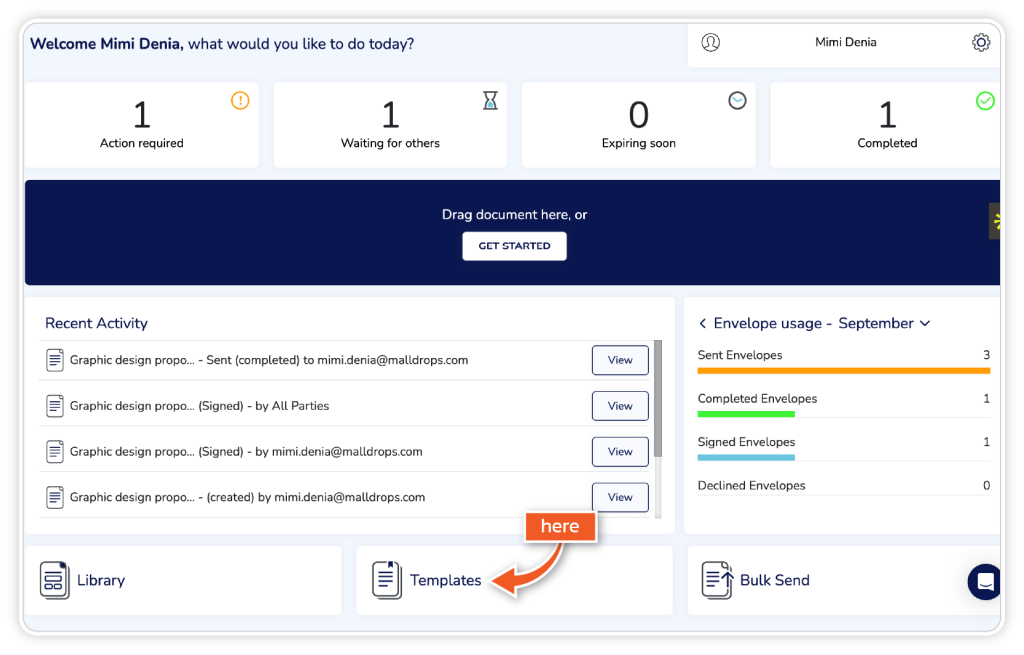Click the green Completed checkmark icon
Image resolution: width=1024 pixels, height=655 pixels.
click(x=985, y=100)
